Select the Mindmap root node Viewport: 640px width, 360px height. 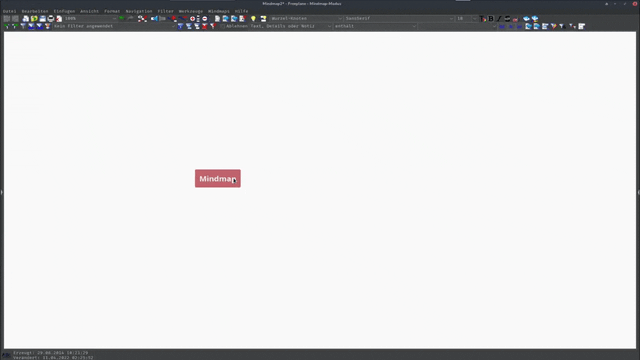[218, 178]
